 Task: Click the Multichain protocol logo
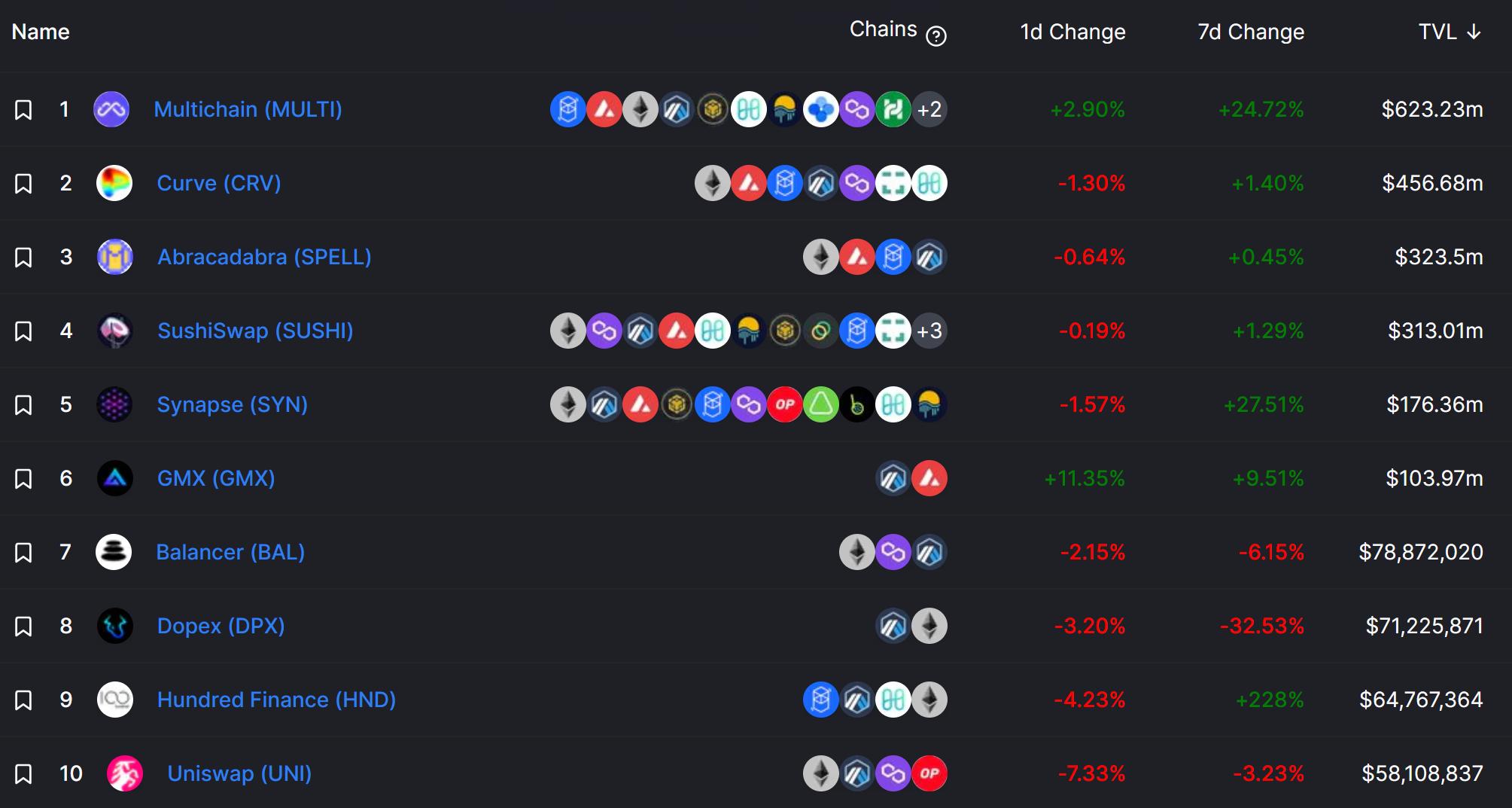[111, 109]
